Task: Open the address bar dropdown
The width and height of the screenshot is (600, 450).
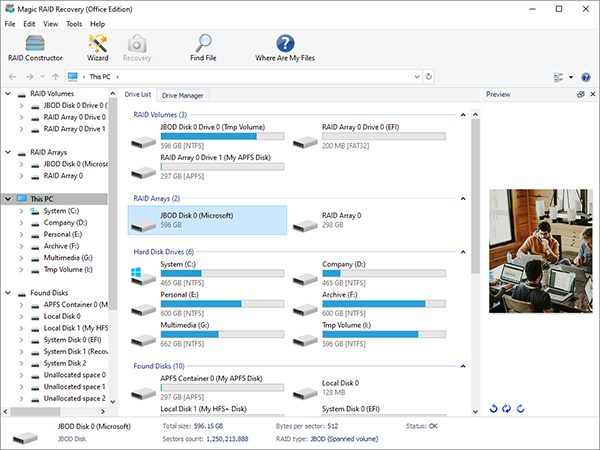Action: point(417,77)
